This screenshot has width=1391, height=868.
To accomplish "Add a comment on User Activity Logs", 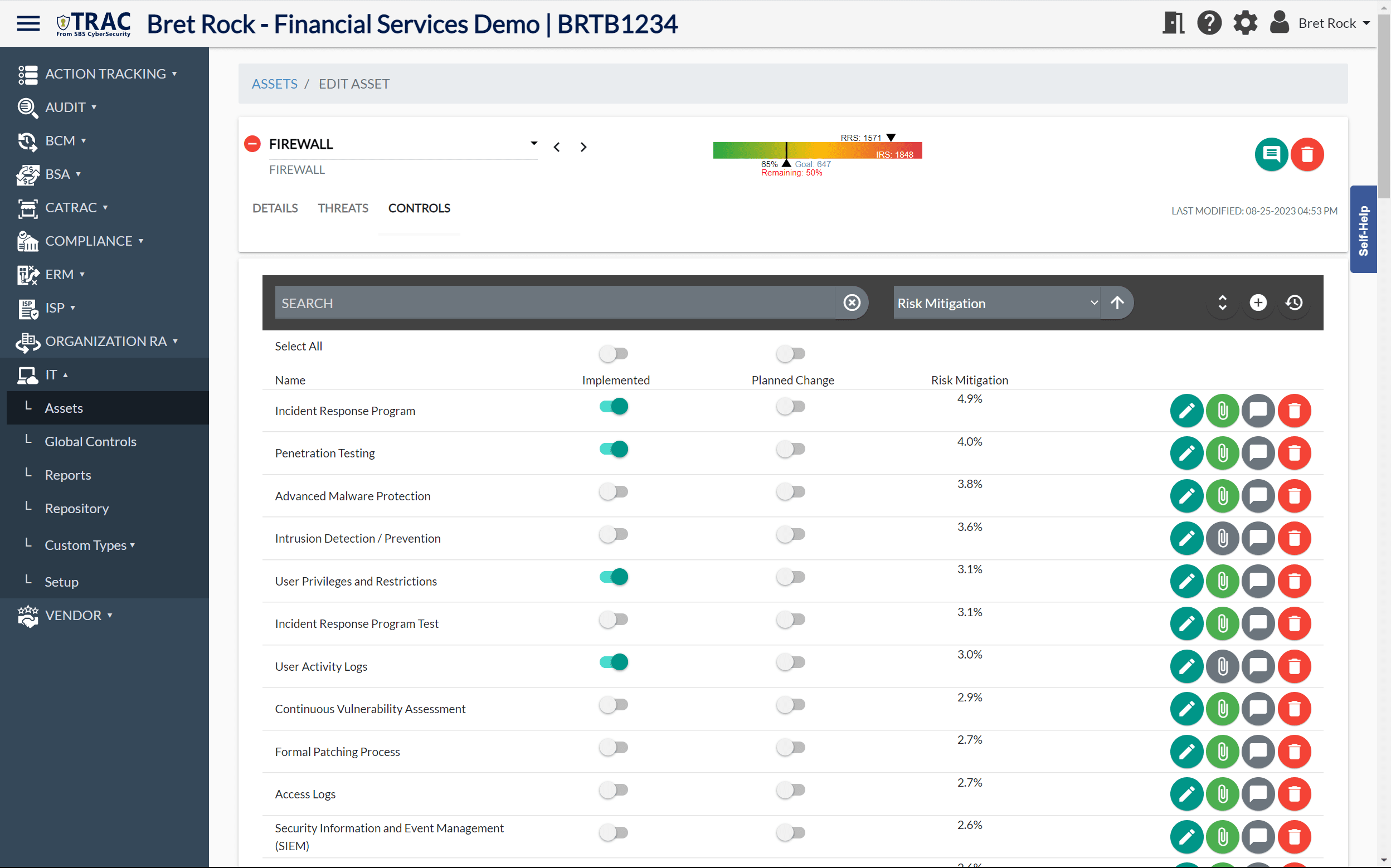I will [x=1258, y=666].
